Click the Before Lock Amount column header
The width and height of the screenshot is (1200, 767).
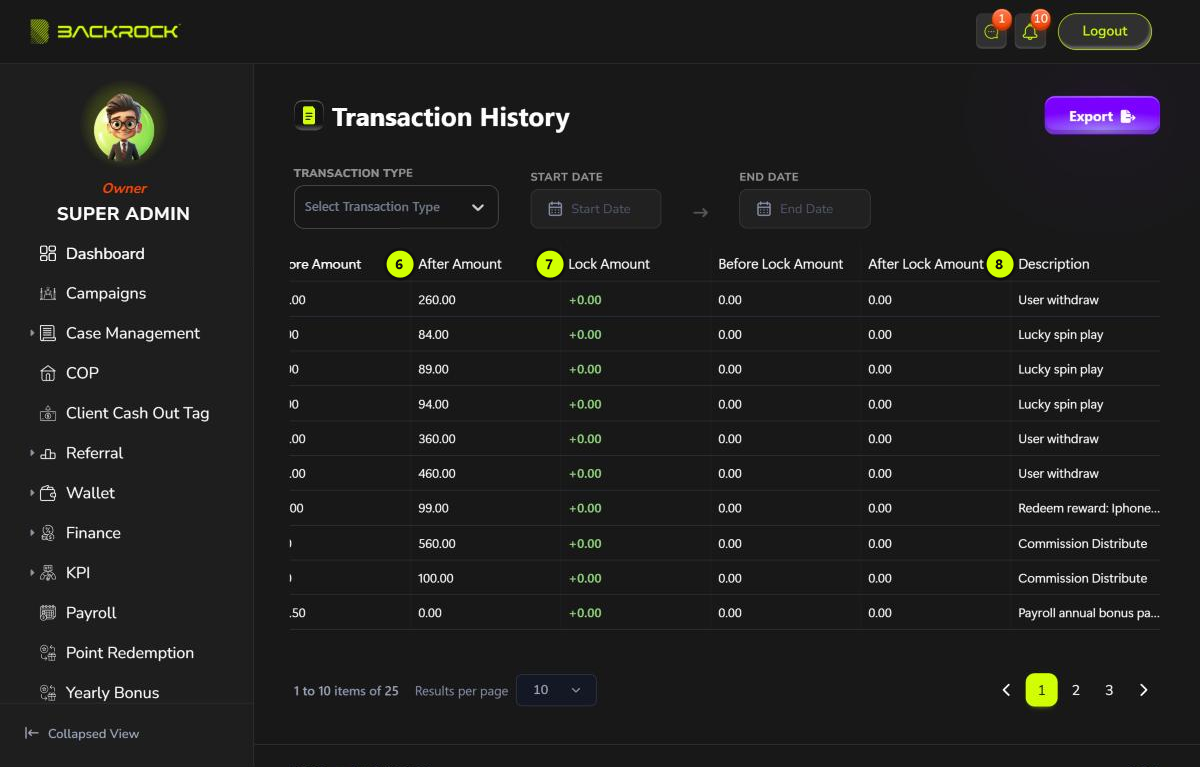pos(781,264)
